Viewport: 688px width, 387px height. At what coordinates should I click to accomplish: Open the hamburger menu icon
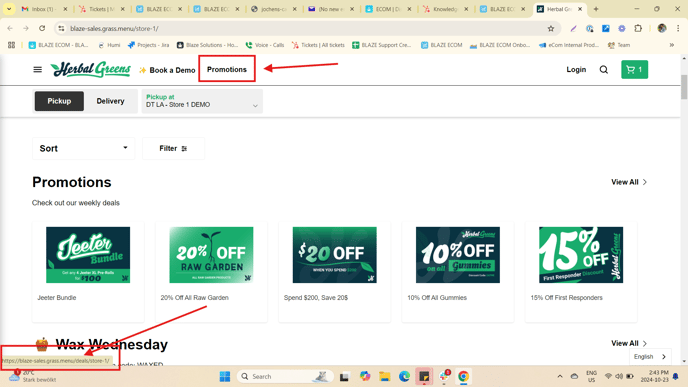(x=38, y=70)
